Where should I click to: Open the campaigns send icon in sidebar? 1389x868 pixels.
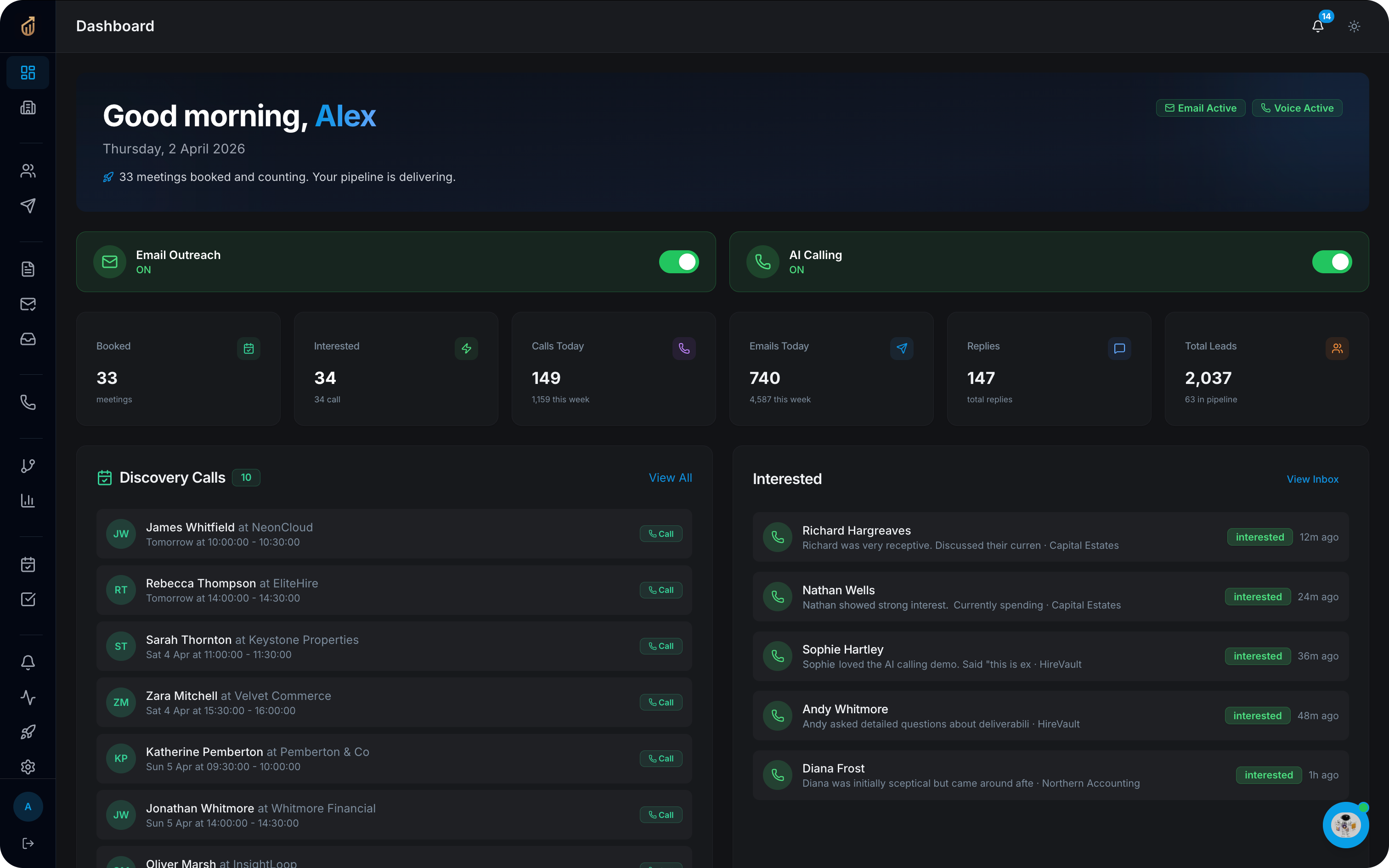28,206
